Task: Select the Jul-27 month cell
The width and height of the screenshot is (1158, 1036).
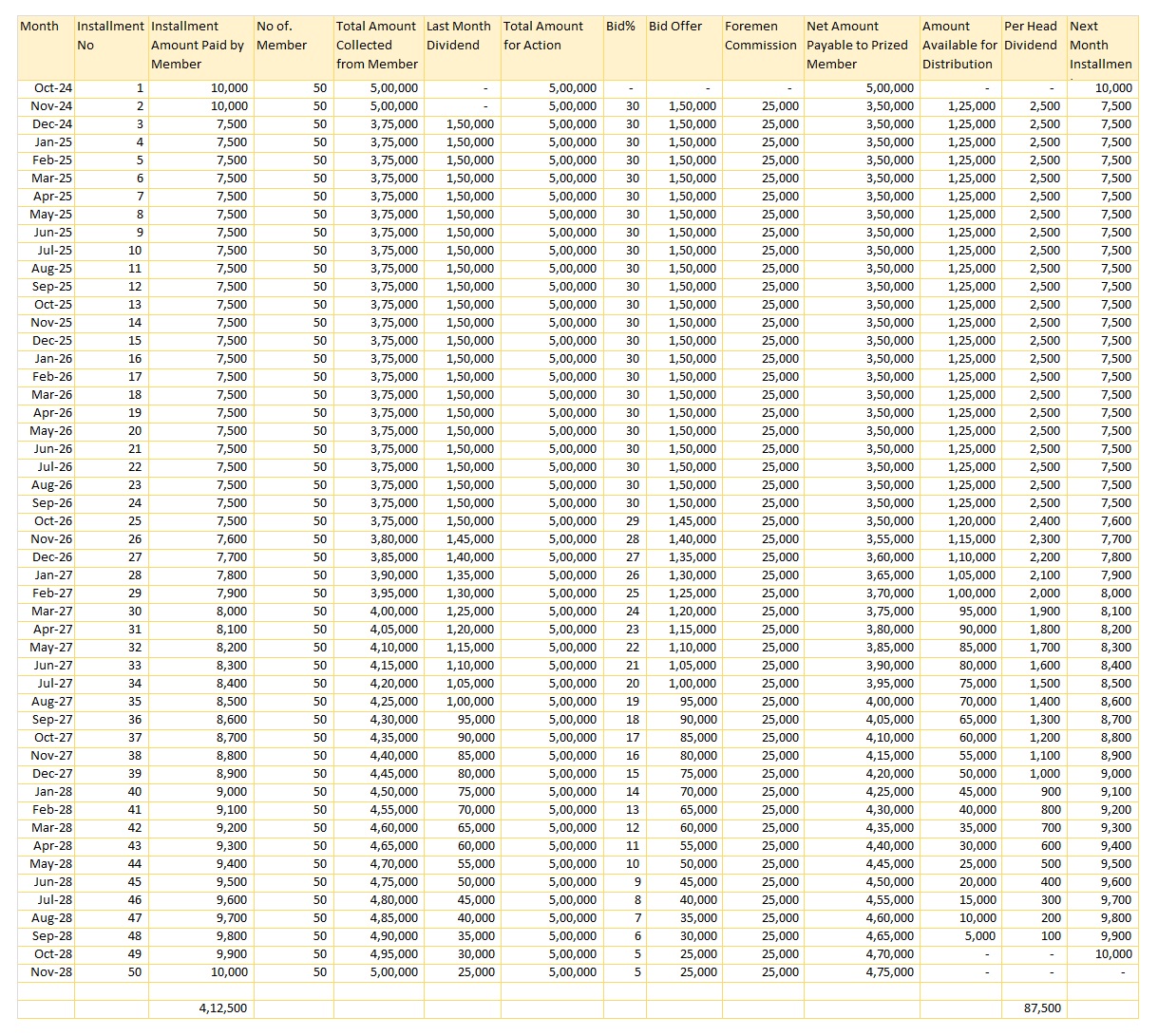Action: (53, 684)
